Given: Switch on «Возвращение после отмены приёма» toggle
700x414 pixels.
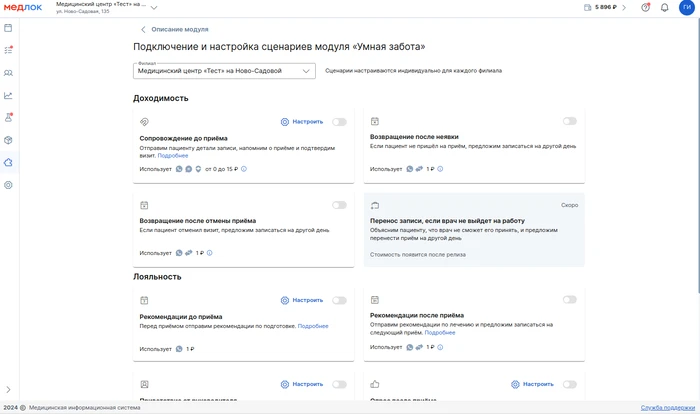Looking at the screenshot, I should pyautogui.click(x=339, y=205).
